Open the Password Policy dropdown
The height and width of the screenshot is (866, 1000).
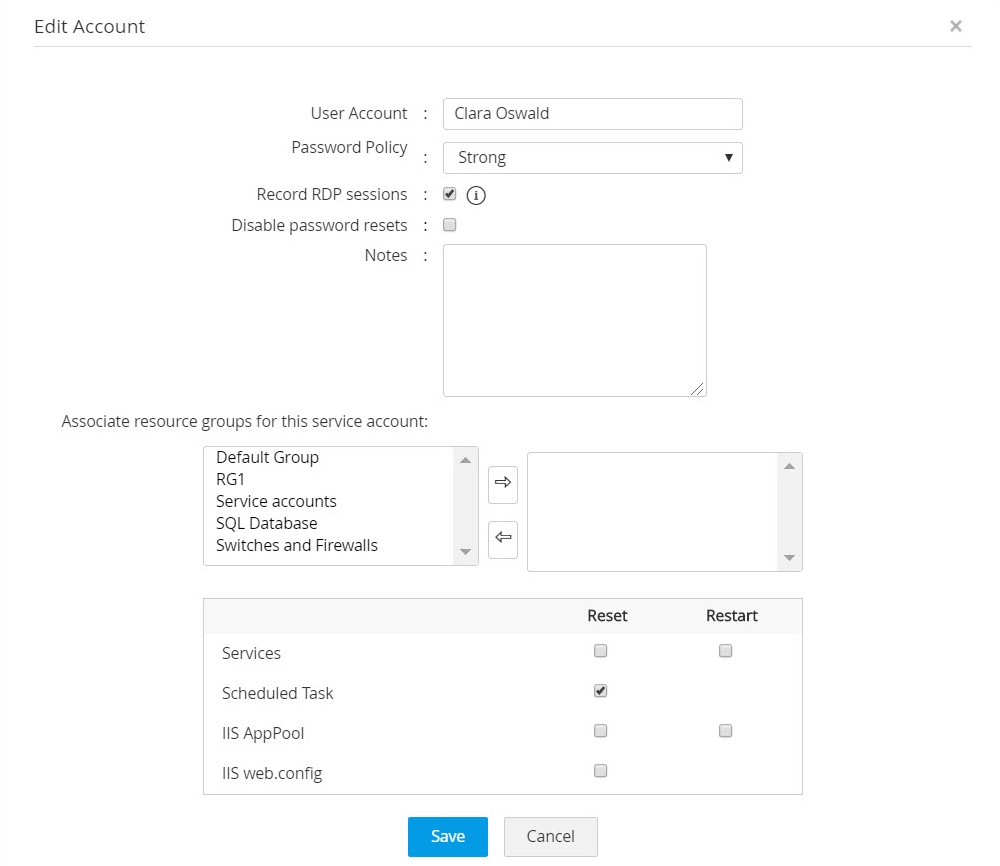click(592, 158)
